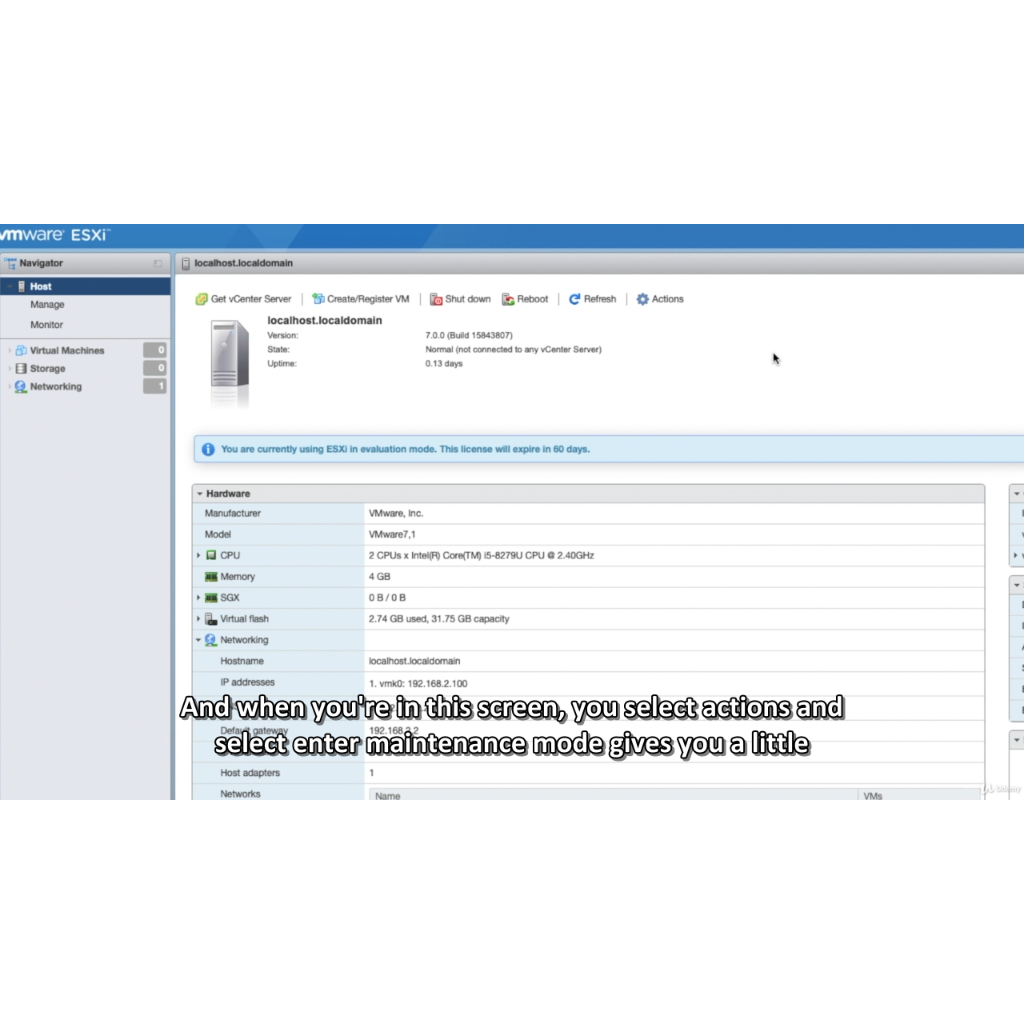
Task: Click the SGX icon in Hardware
Action: point(211,598)
